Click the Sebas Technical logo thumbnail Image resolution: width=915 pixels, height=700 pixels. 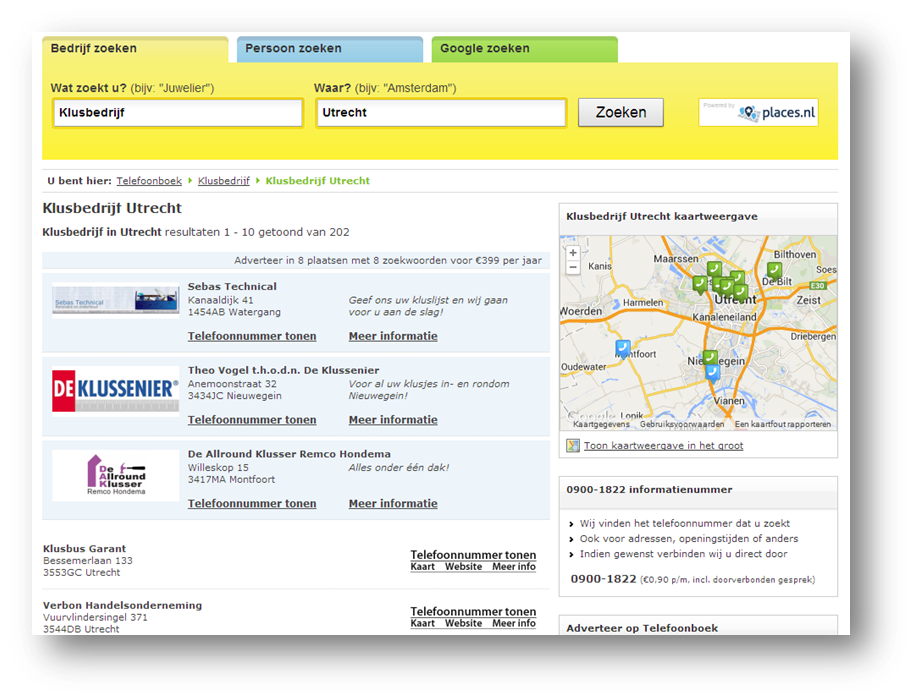(x=116, y=300)
